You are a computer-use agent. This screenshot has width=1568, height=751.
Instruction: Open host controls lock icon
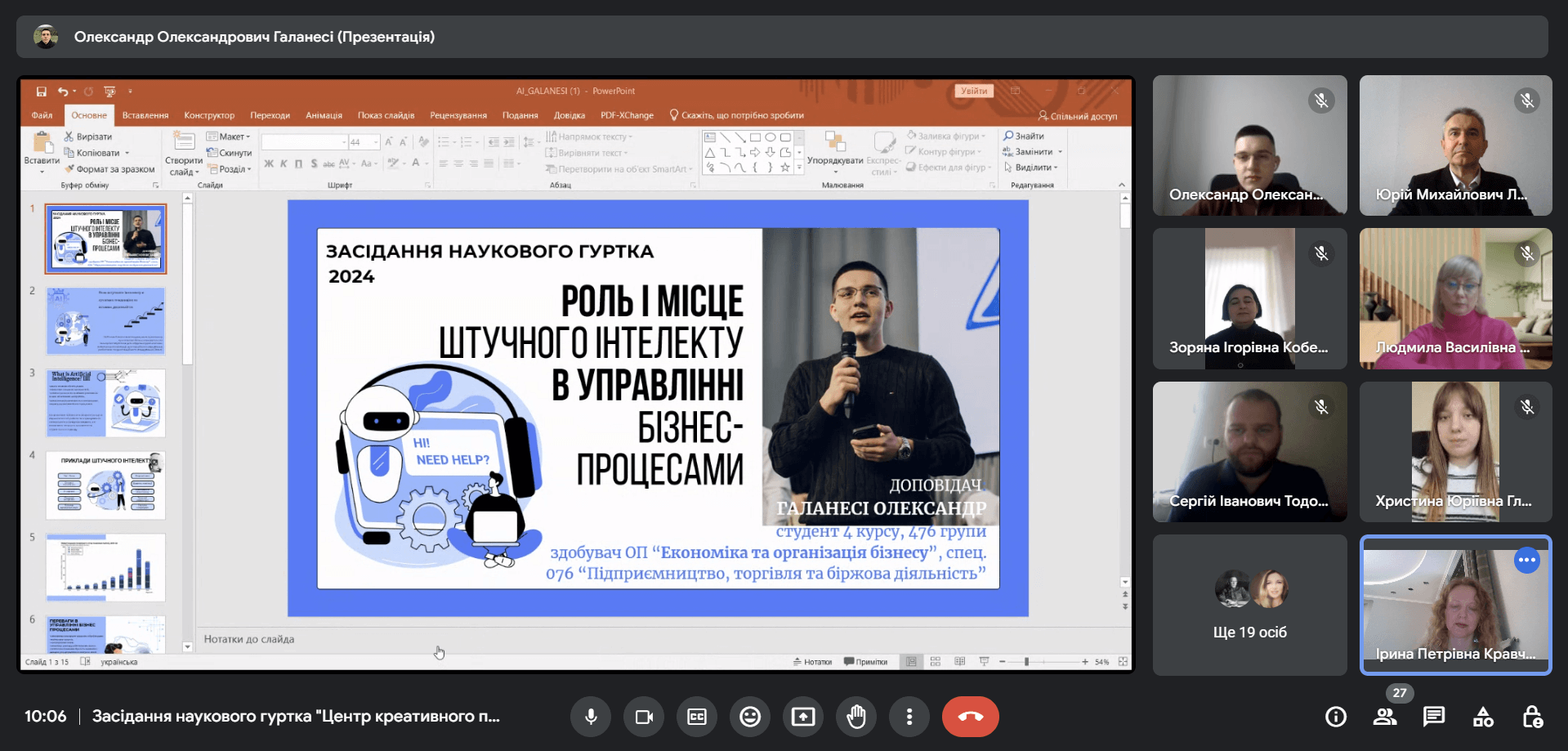click(1532, 717)
